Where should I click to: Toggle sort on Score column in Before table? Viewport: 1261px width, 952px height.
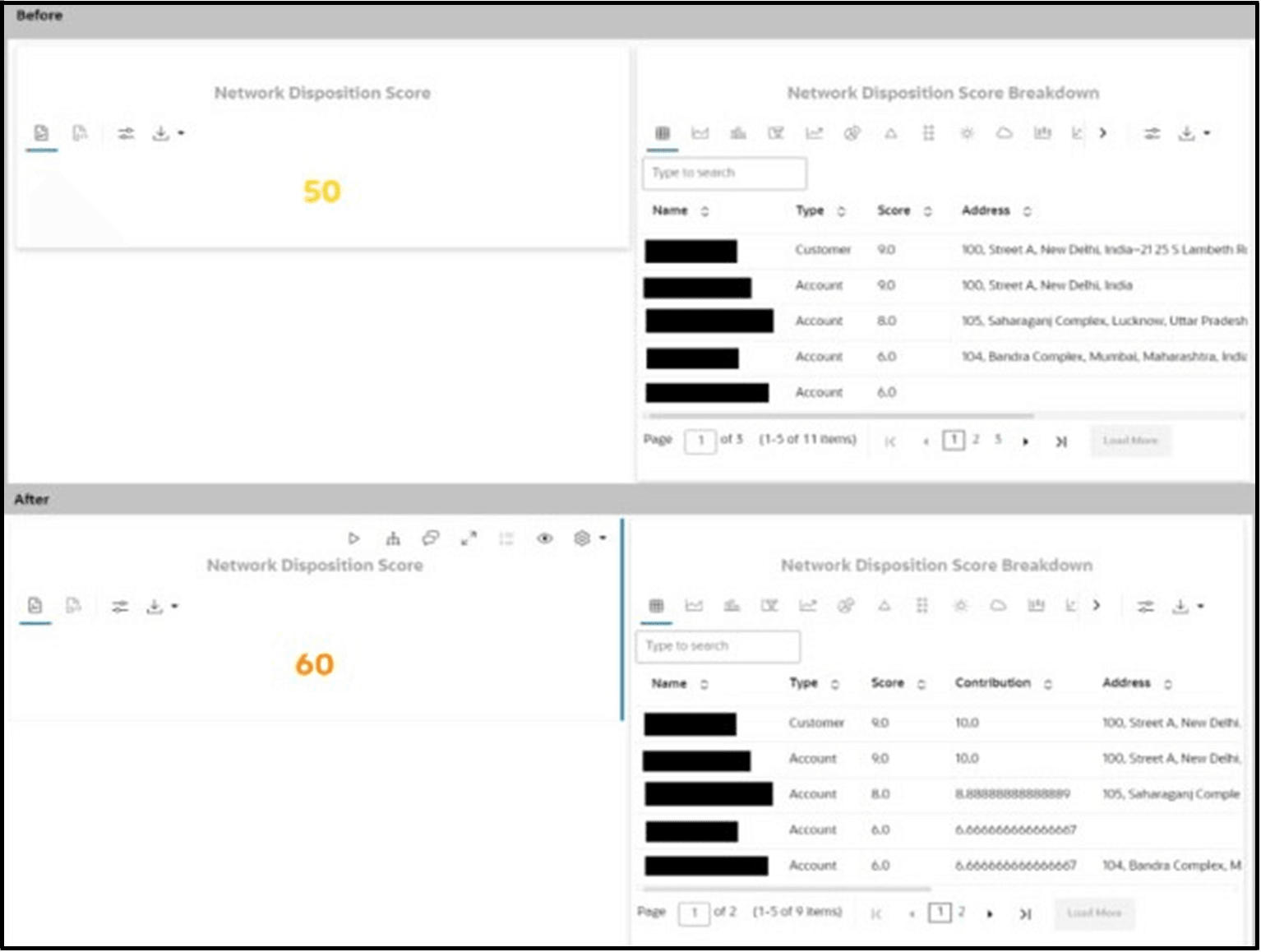pyautogui.click(x=927, y=211)
